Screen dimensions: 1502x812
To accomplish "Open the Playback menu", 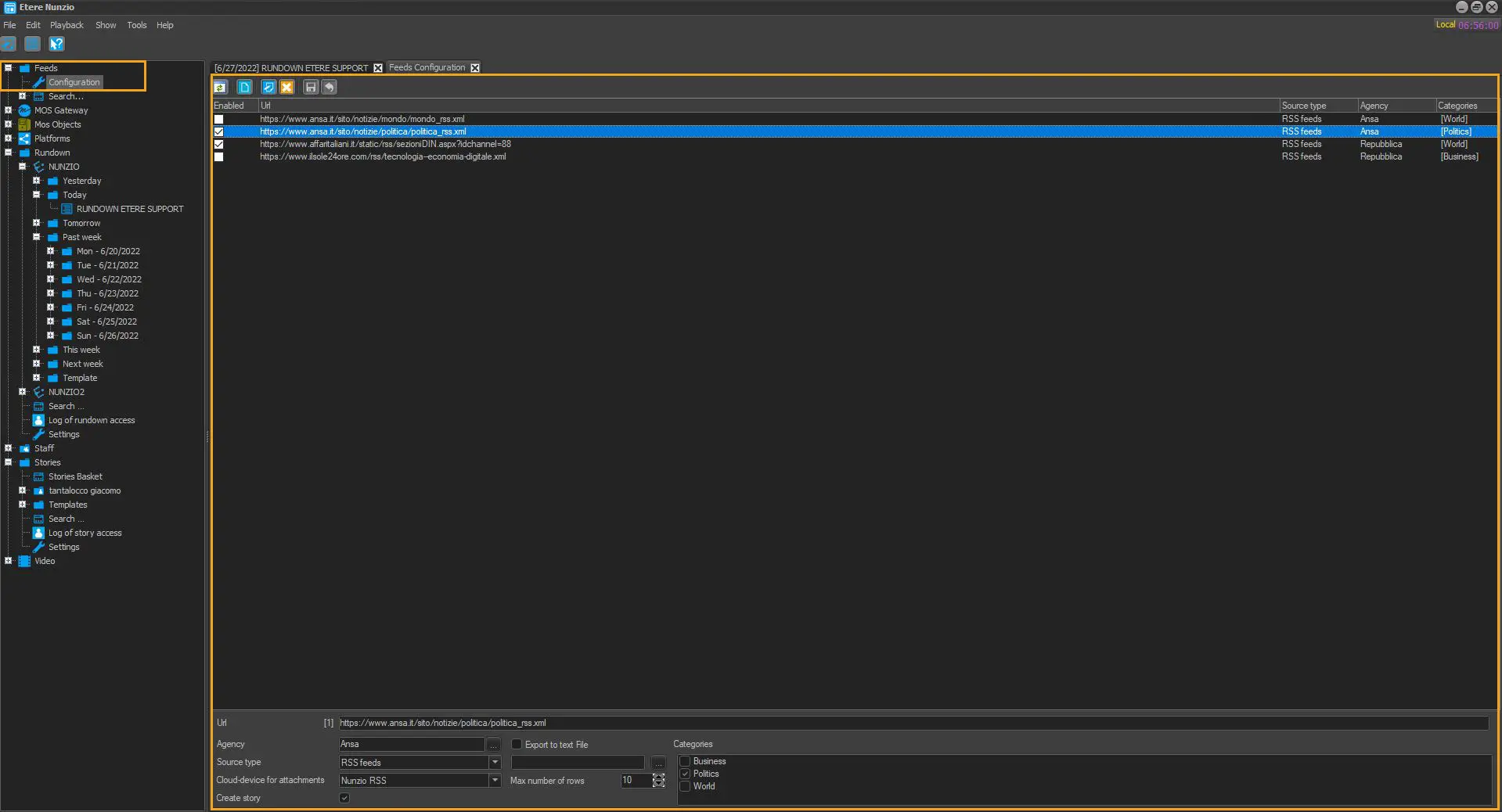I will pyautogui.click(x=67, y=25).
